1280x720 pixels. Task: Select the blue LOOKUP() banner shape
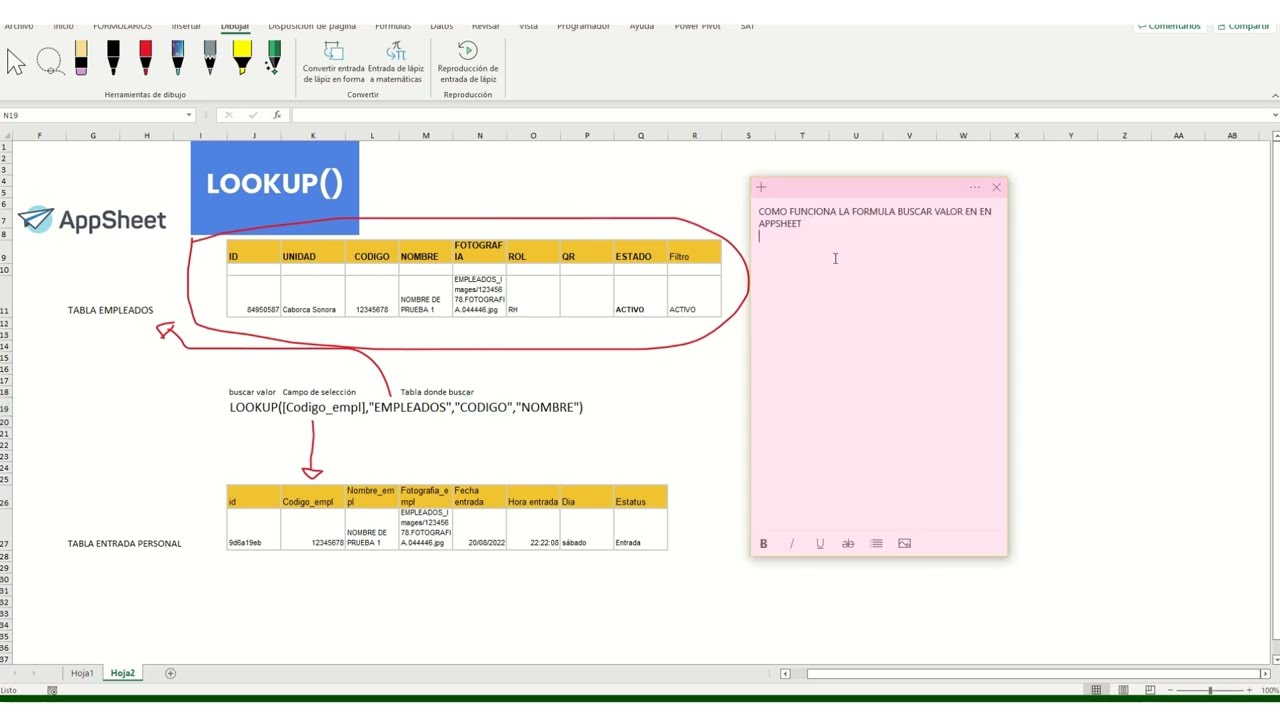(x=275, y=187)
